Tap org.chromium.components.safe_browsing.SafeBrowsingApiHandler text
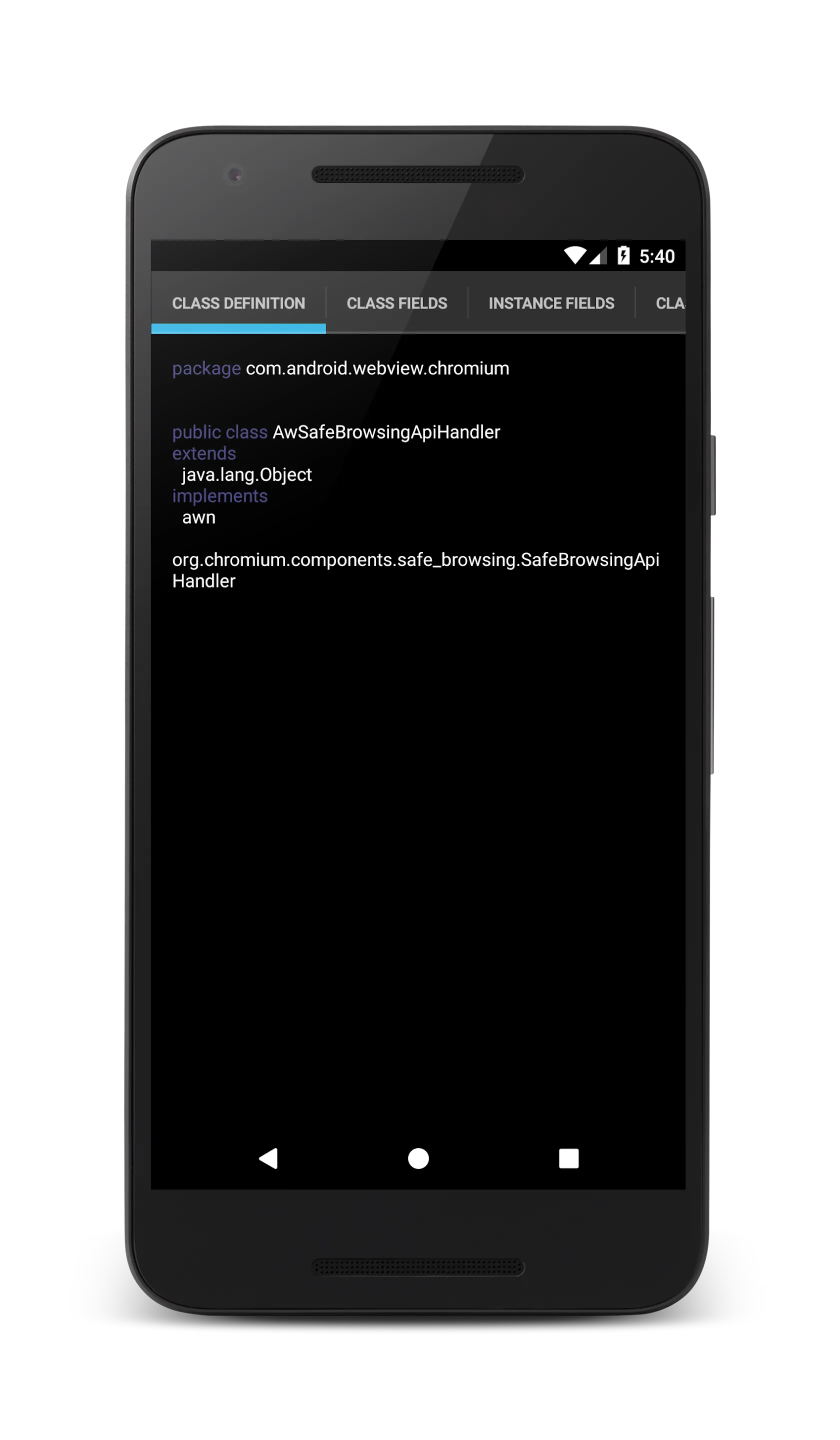Viewport: 840px width, 1440px height. (x=416, y=571)
